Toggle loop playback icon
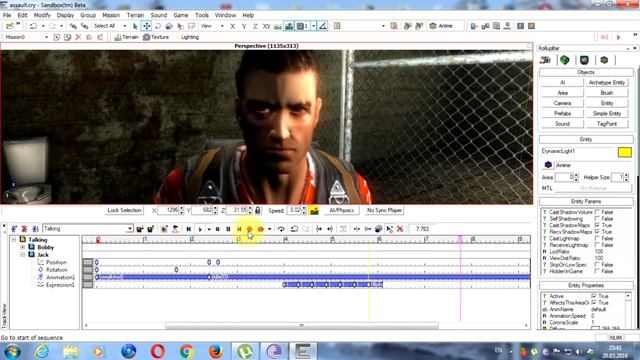This screenshot has width=640, height=360. point(281,229)
